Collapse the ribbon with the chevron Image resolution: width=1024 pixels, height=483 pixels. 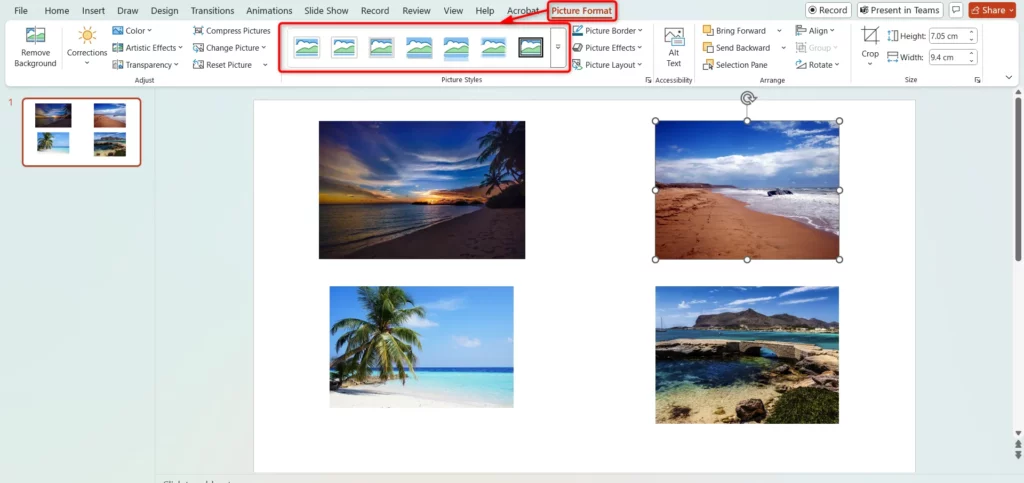point(1008,77)
